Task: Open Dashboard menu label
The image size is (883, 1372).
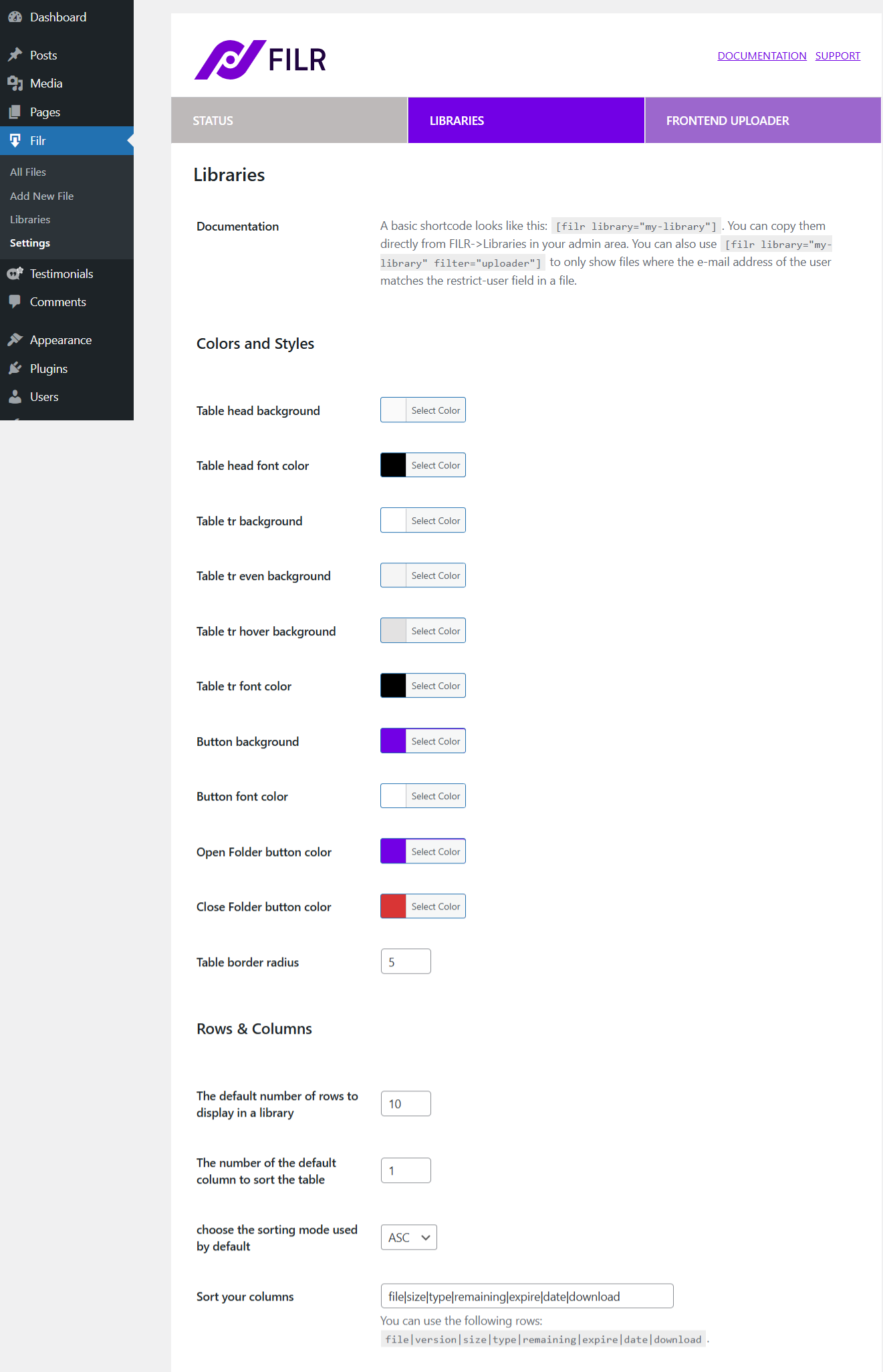Action: pyautogui.click(x=58, y=17)
